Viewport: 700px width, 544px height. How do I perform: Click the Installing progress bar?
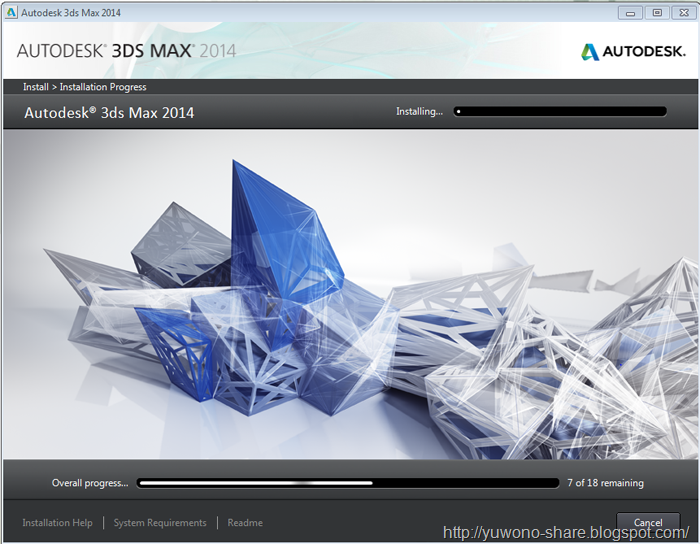pos(560,111)
